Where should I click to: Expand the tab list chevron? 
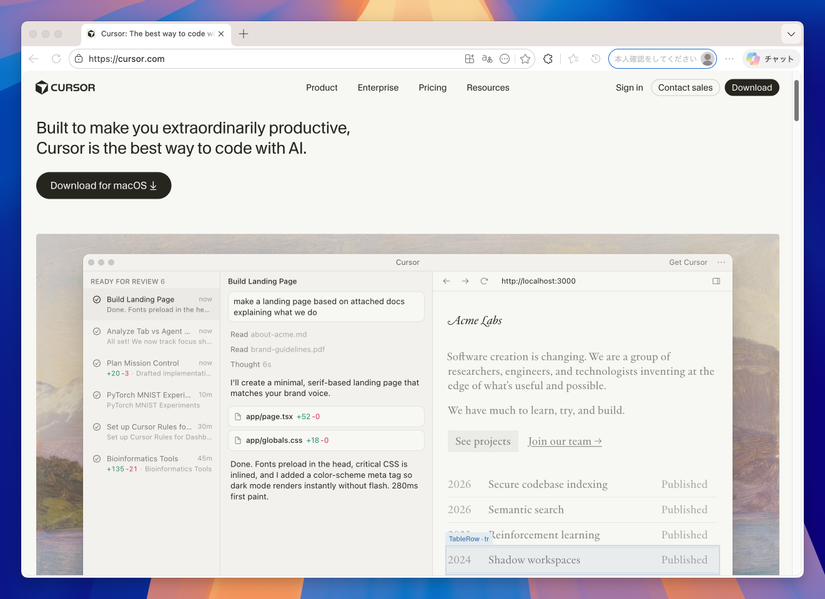tap(791, 34)
